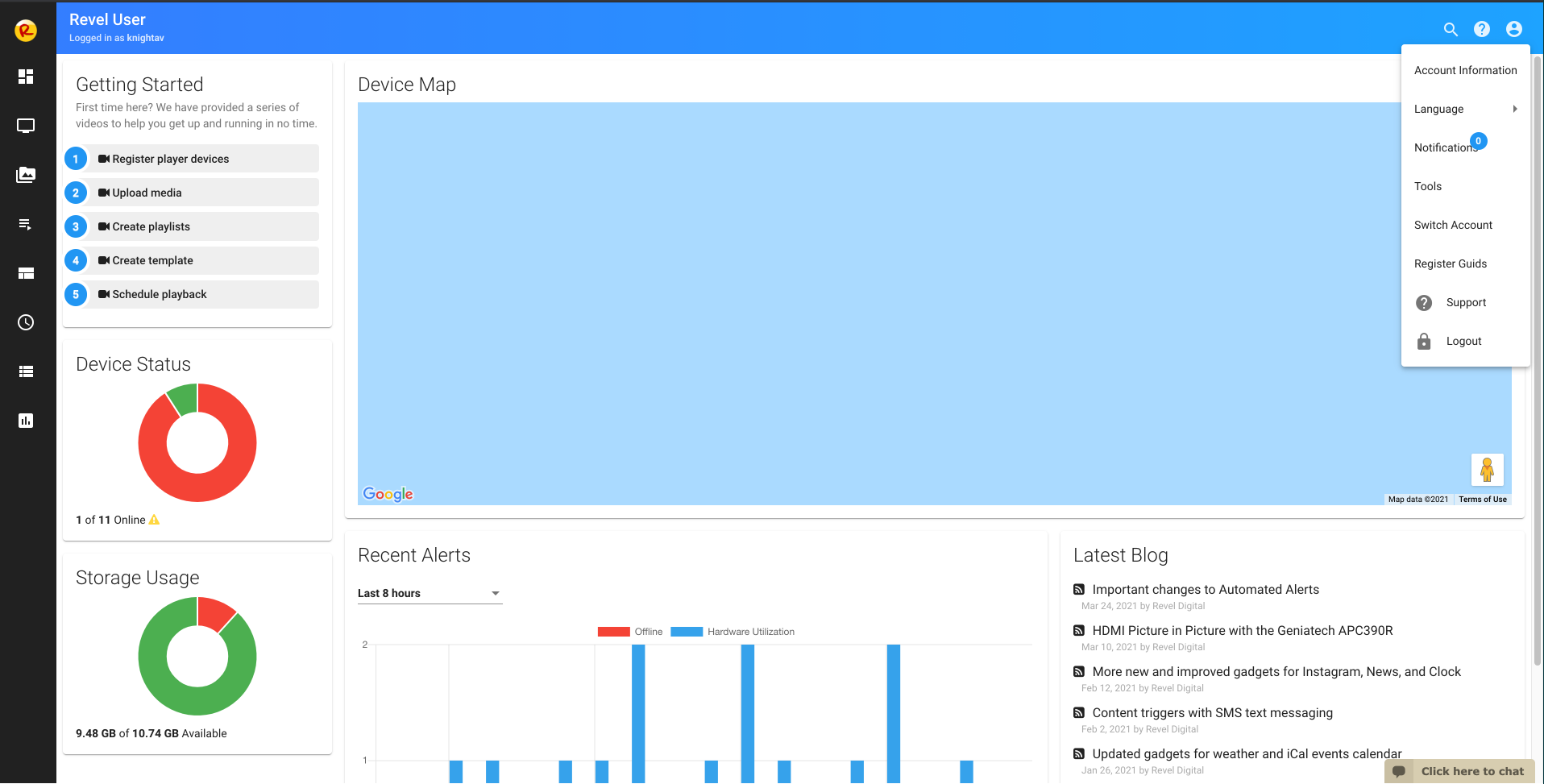Open the Media library icon in sidebar

26,175
